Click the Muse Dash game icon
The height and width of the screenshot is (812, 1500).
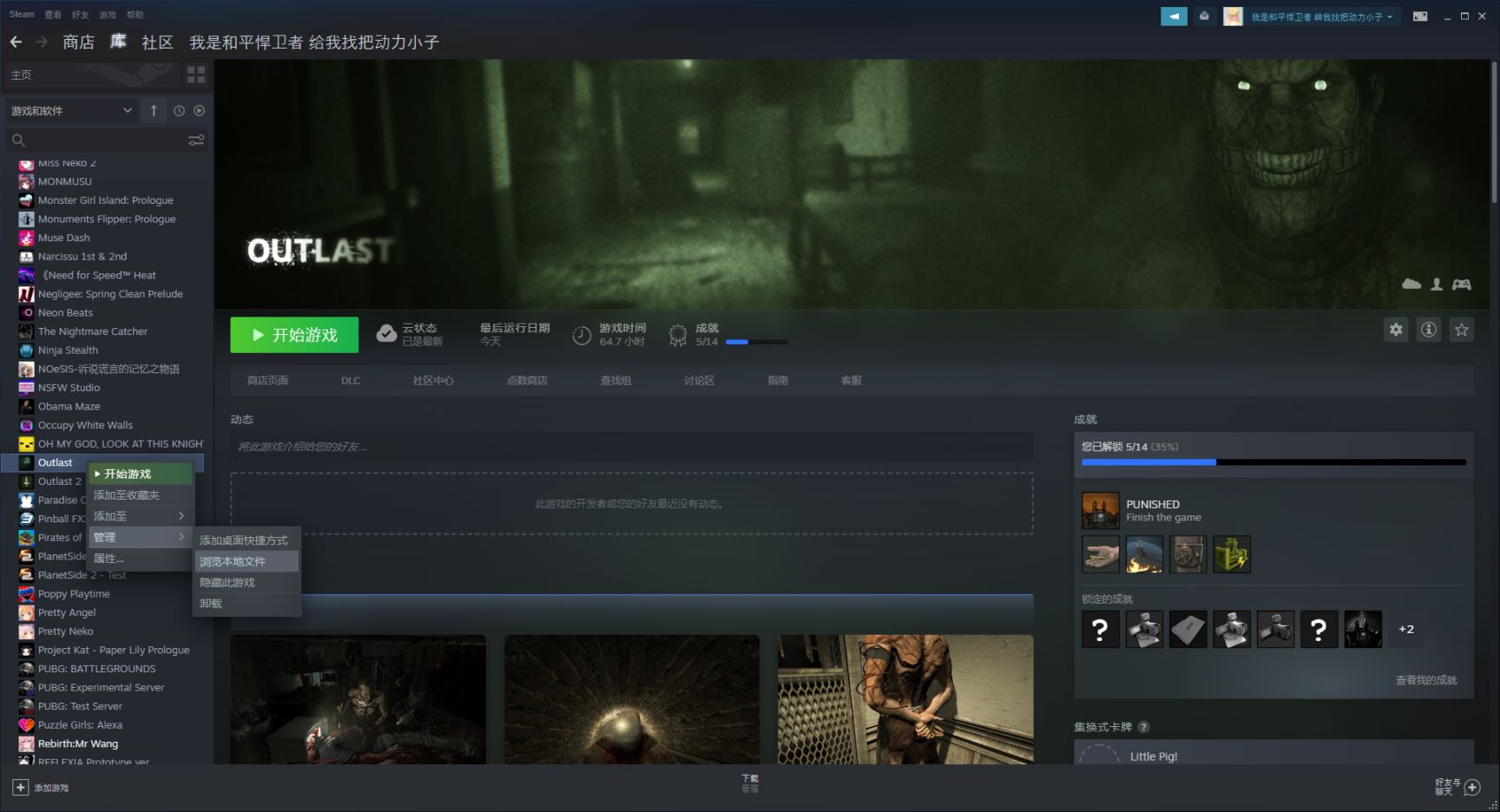[26, 238]
